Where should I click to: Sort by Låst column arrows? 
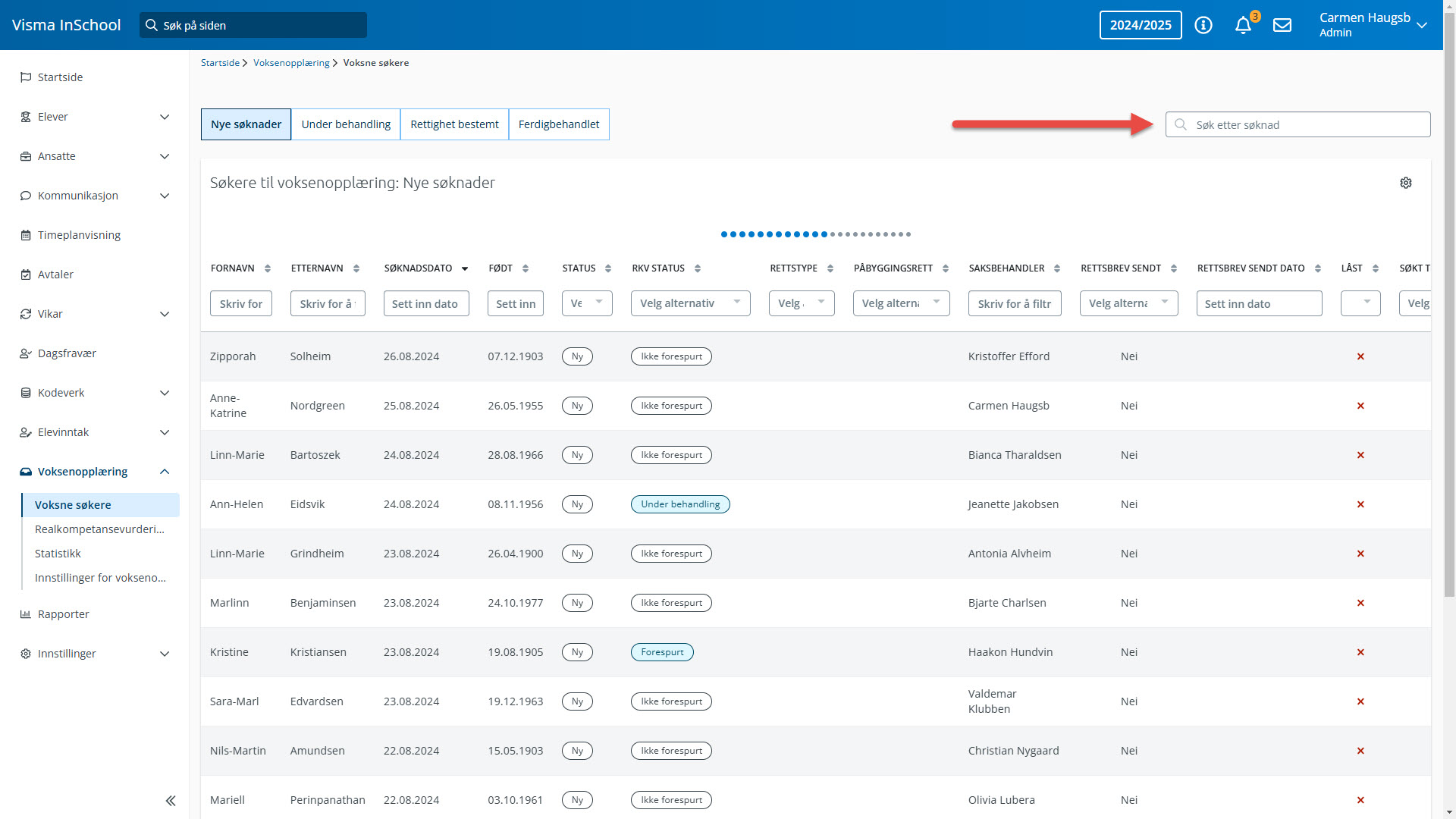[1376, 268]
